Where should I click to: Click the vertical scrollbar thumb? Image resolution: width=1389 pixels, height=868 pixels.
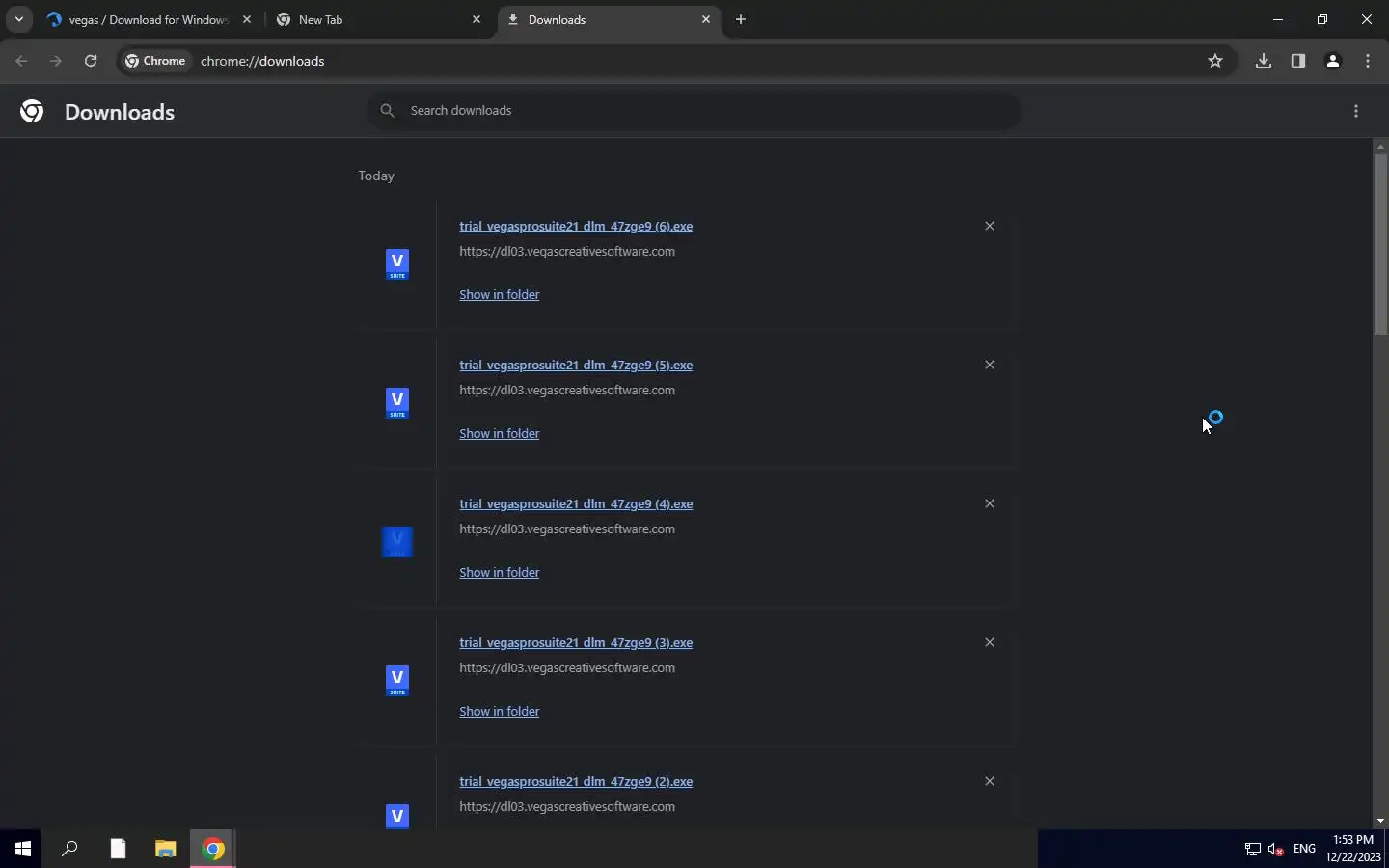(x=1380, y=244)
